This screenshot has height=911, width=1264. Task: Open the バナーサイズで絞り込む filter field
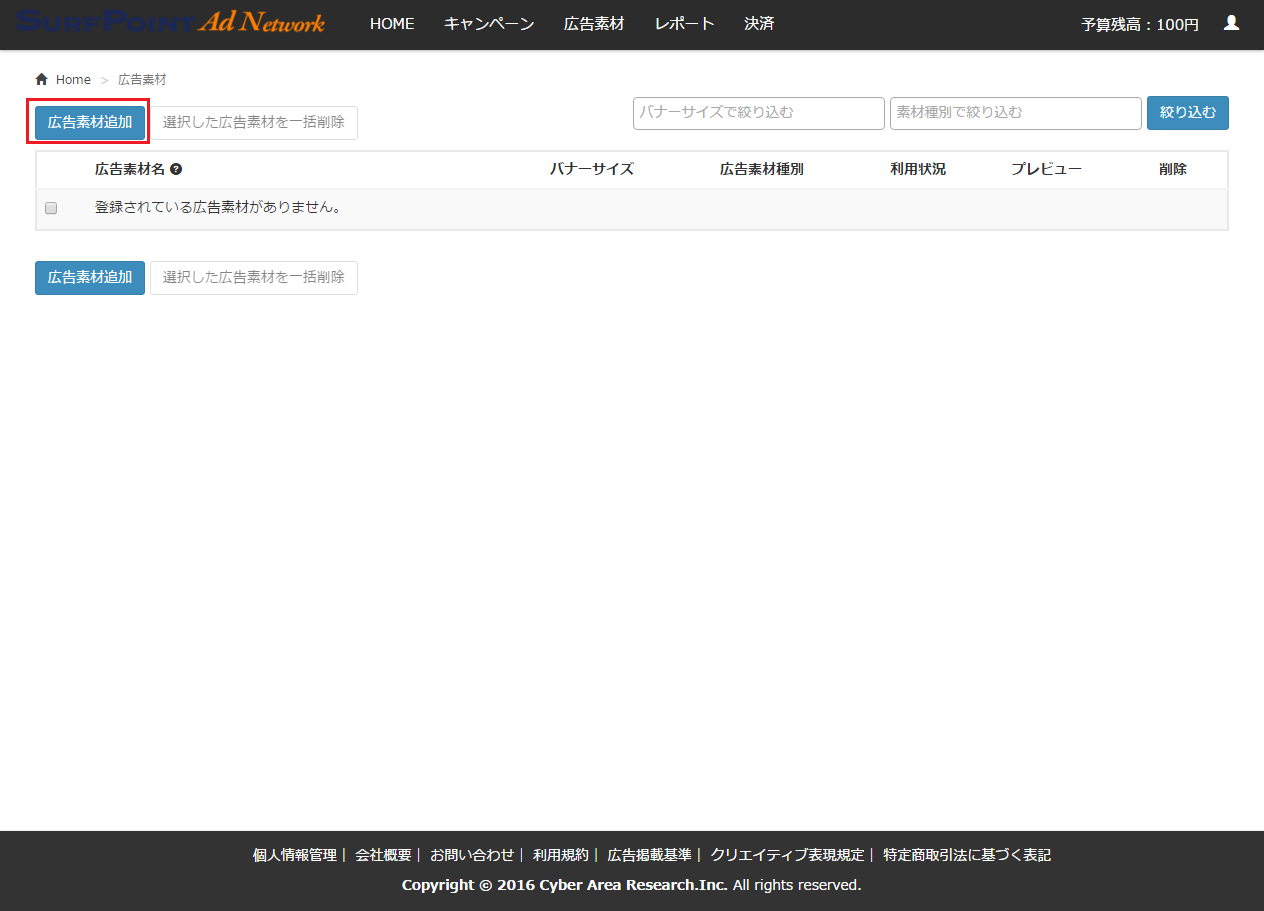758,113
